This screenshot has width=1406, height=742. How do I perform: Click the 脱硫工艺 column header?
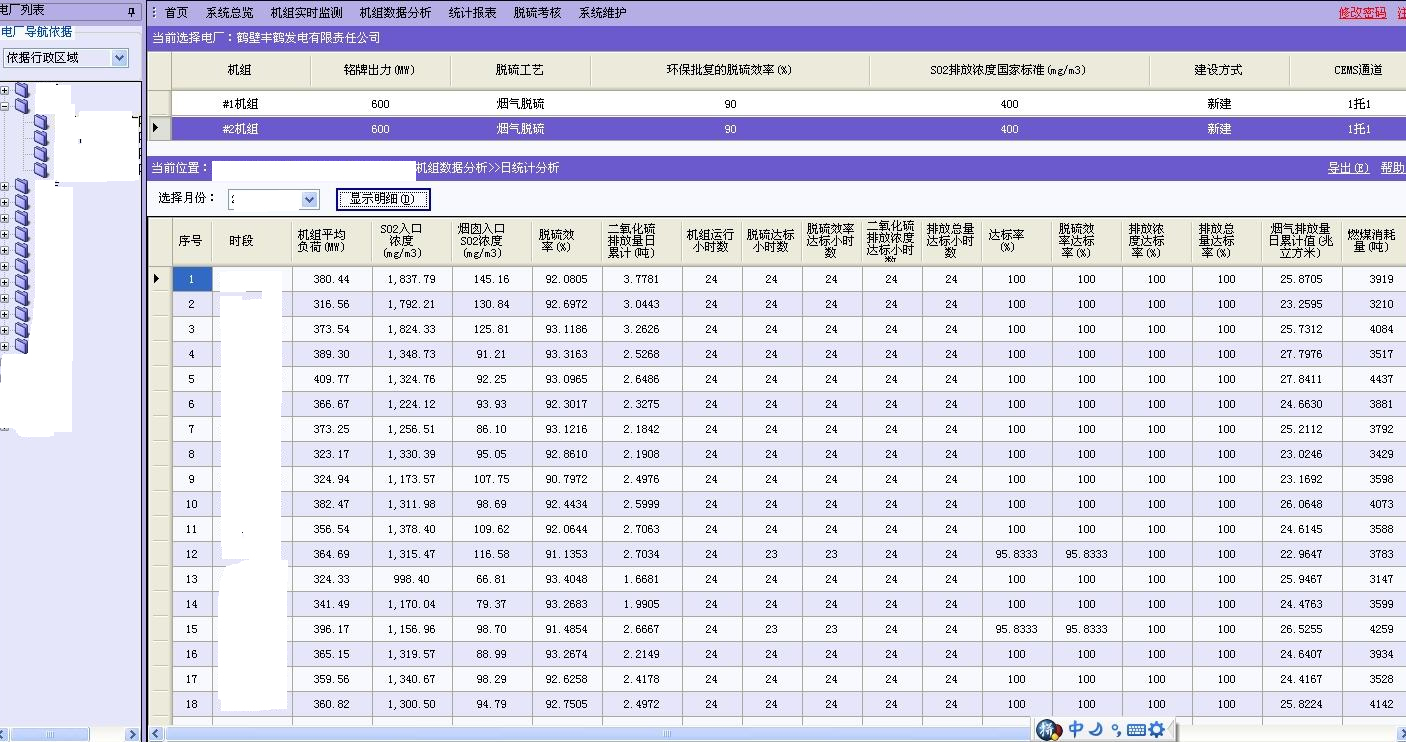(520, 70)
